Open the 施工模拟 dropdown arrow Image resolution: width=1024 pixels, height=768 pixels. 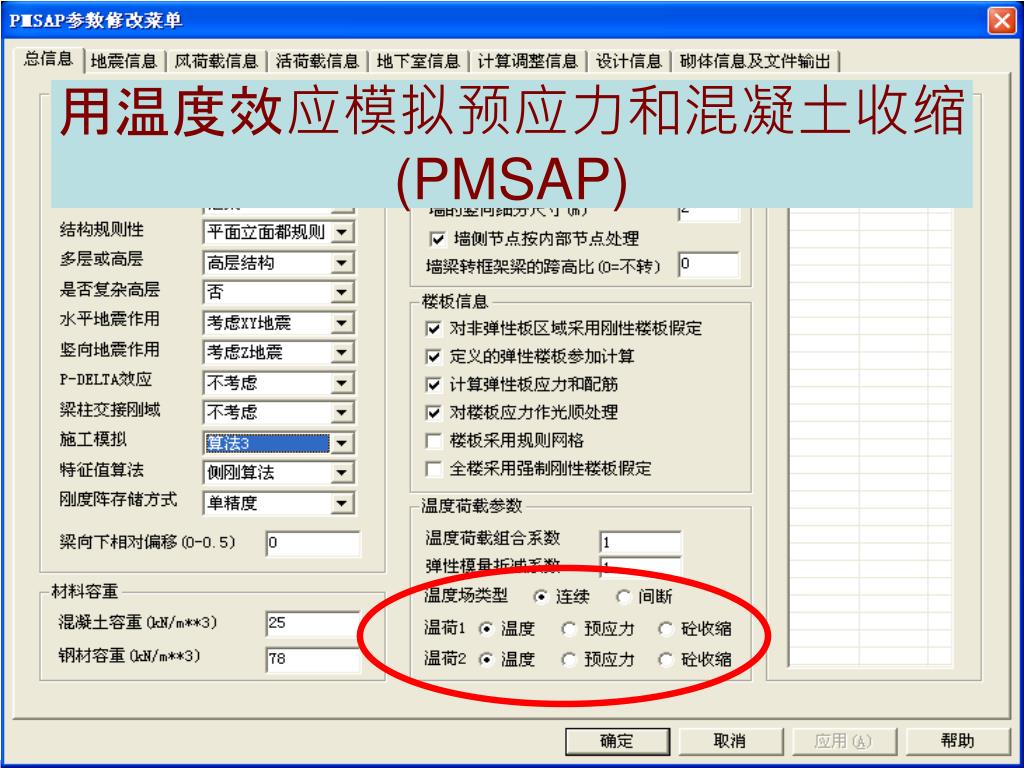coord(342,443)
